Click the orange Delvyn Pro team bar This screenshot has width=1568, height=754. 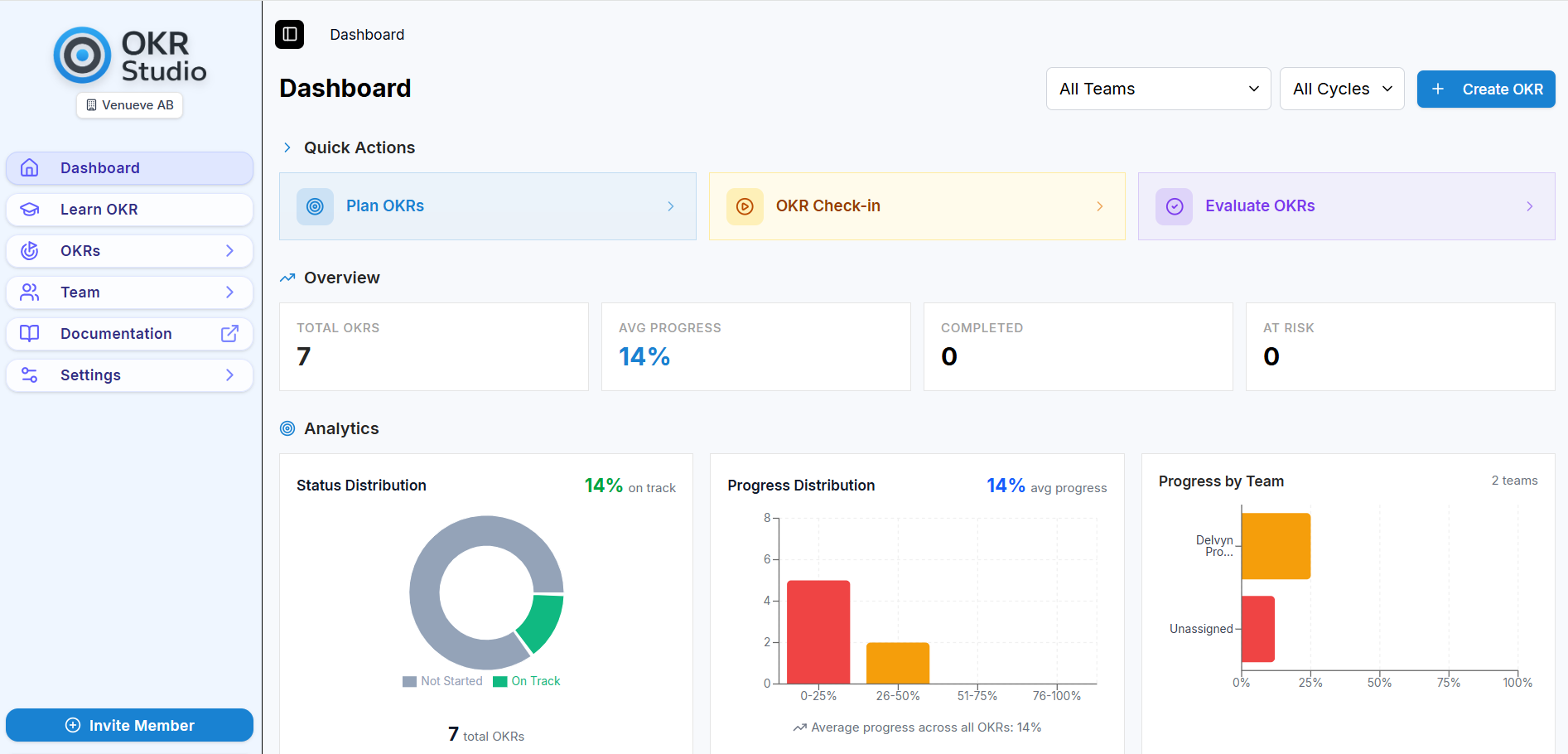1276,546
